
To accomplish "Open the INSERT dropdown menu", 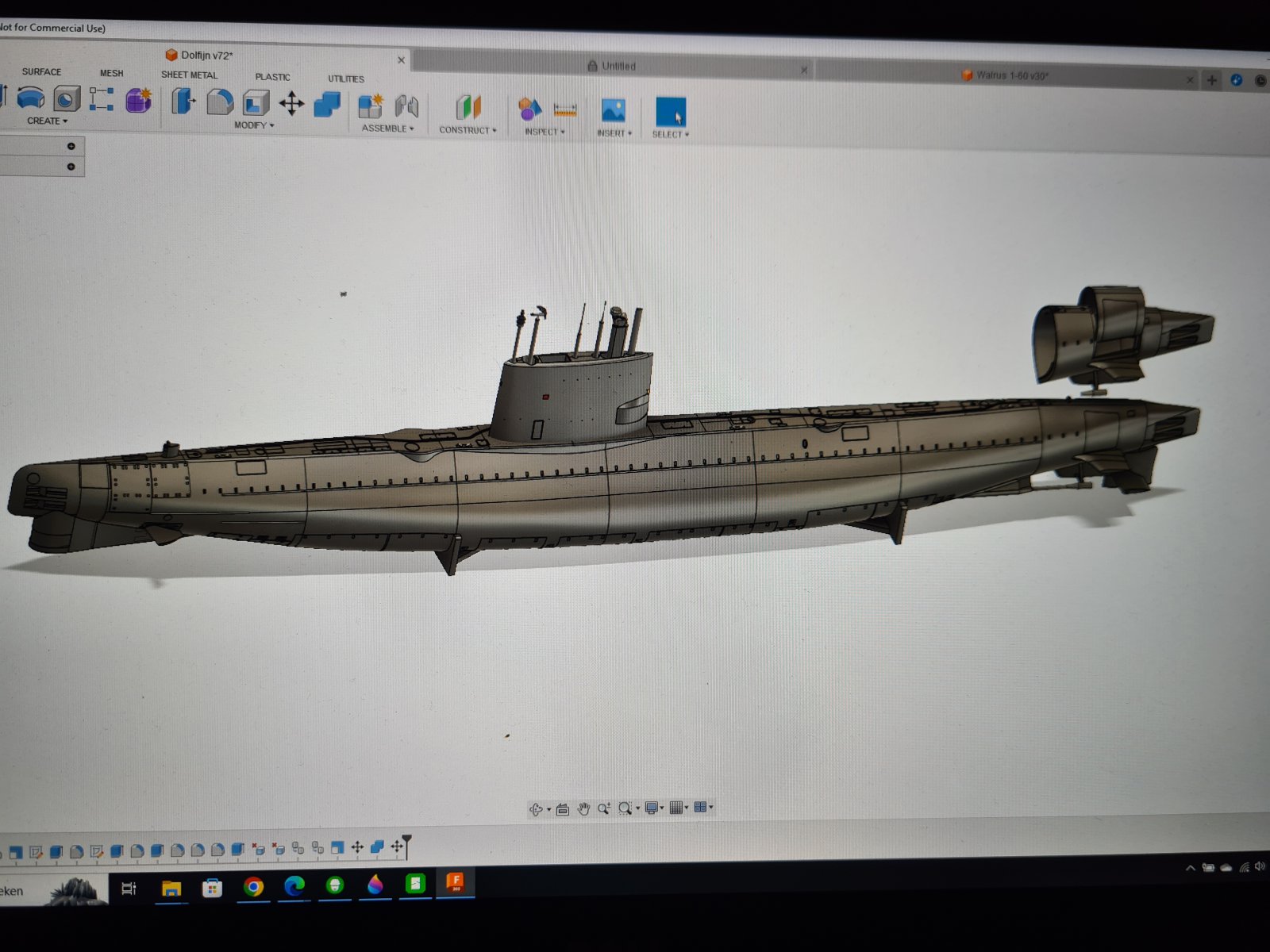I will (x=614, y=133).
